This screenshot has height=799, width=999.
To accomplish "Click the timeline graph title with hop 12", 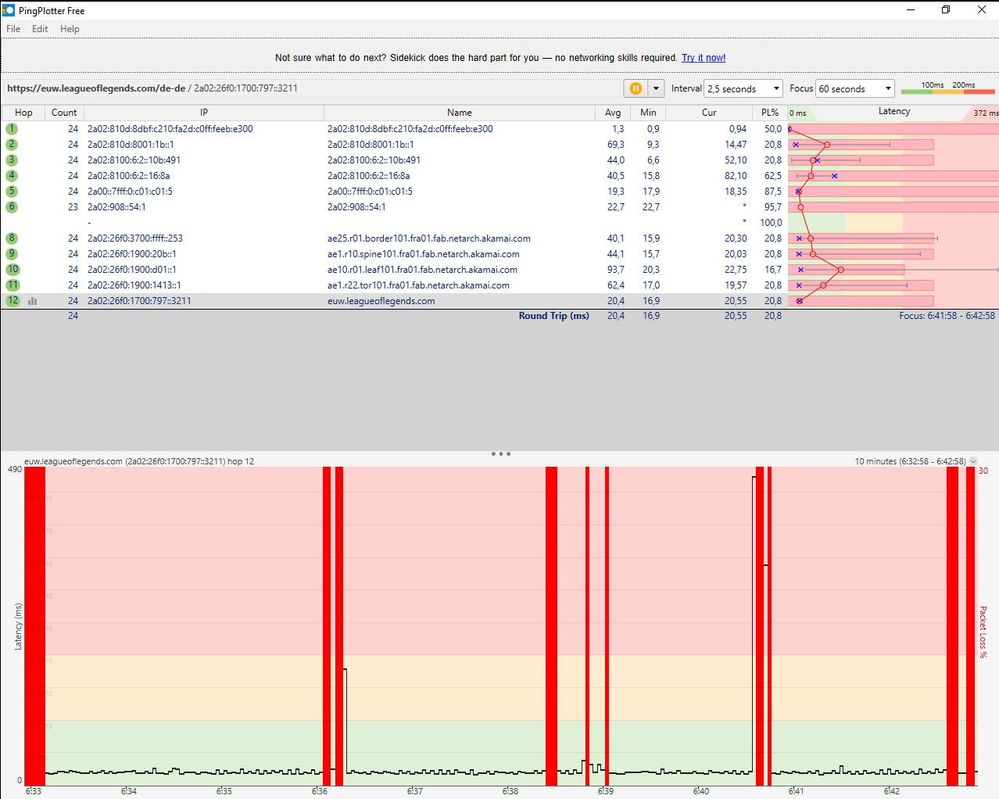I will tap(139, 461).
